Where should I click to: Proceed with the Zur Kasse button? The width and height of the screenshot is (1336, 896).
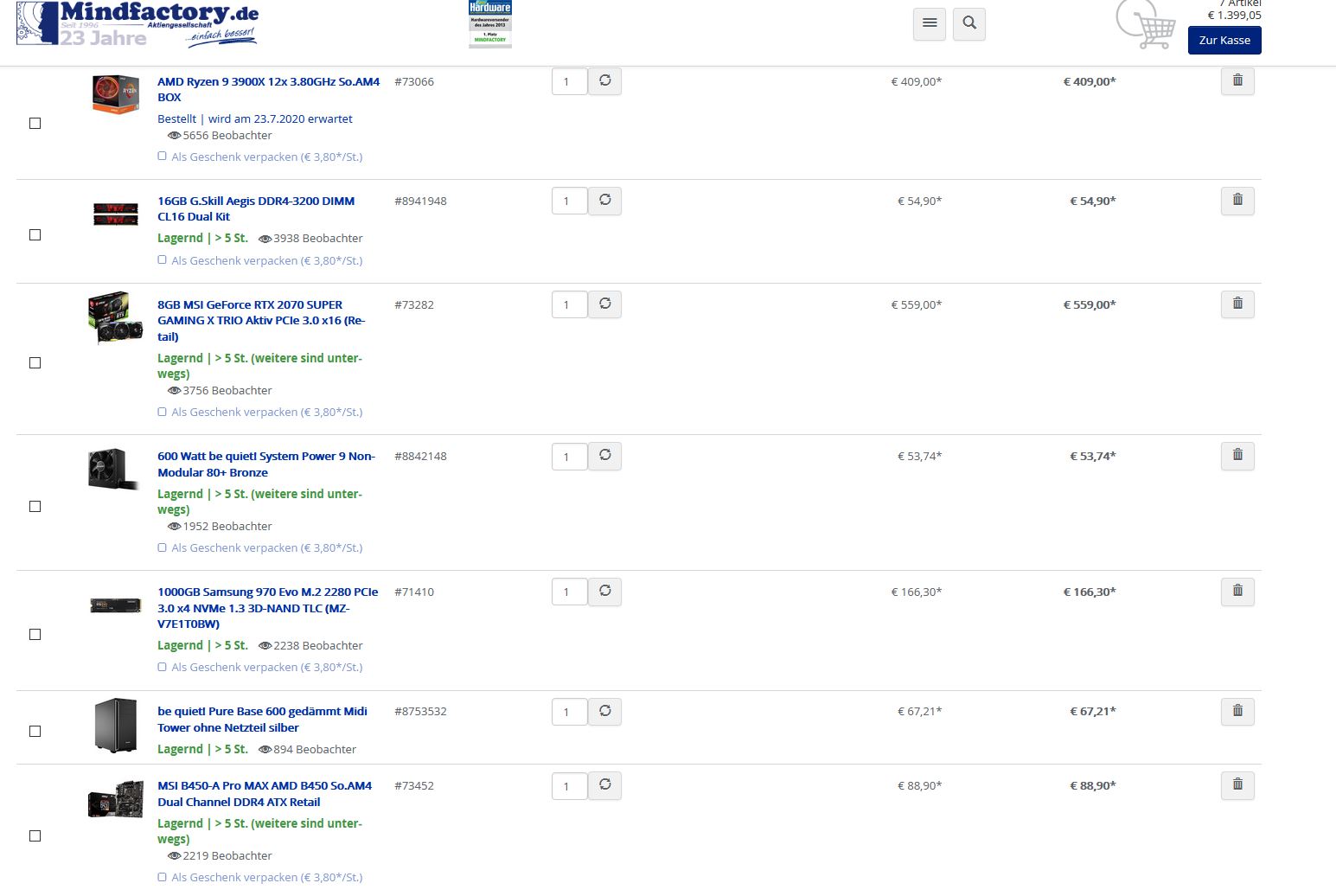point(1224,40)
